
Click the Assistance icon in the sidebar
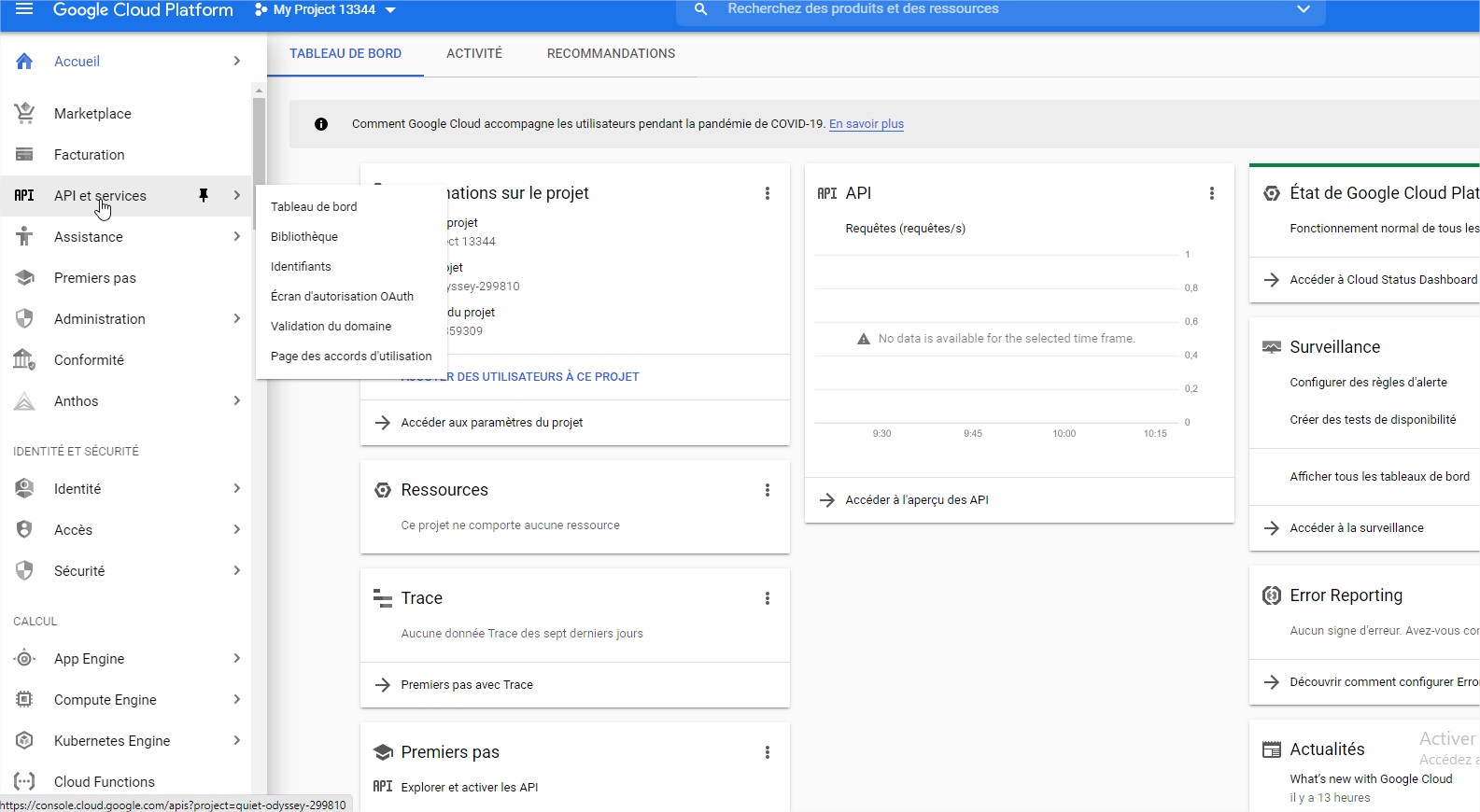click(x=24, y=237)
